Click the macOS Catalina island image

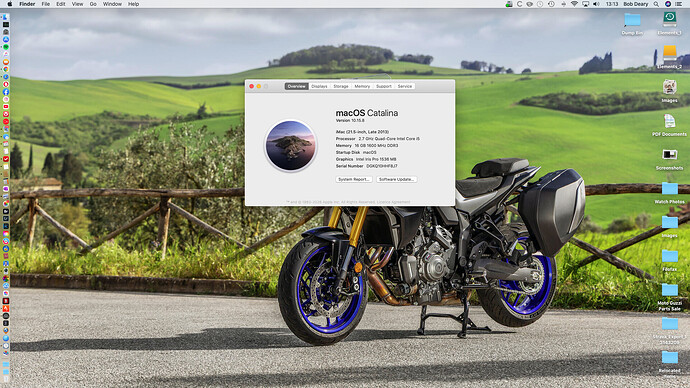pos(290,146)
